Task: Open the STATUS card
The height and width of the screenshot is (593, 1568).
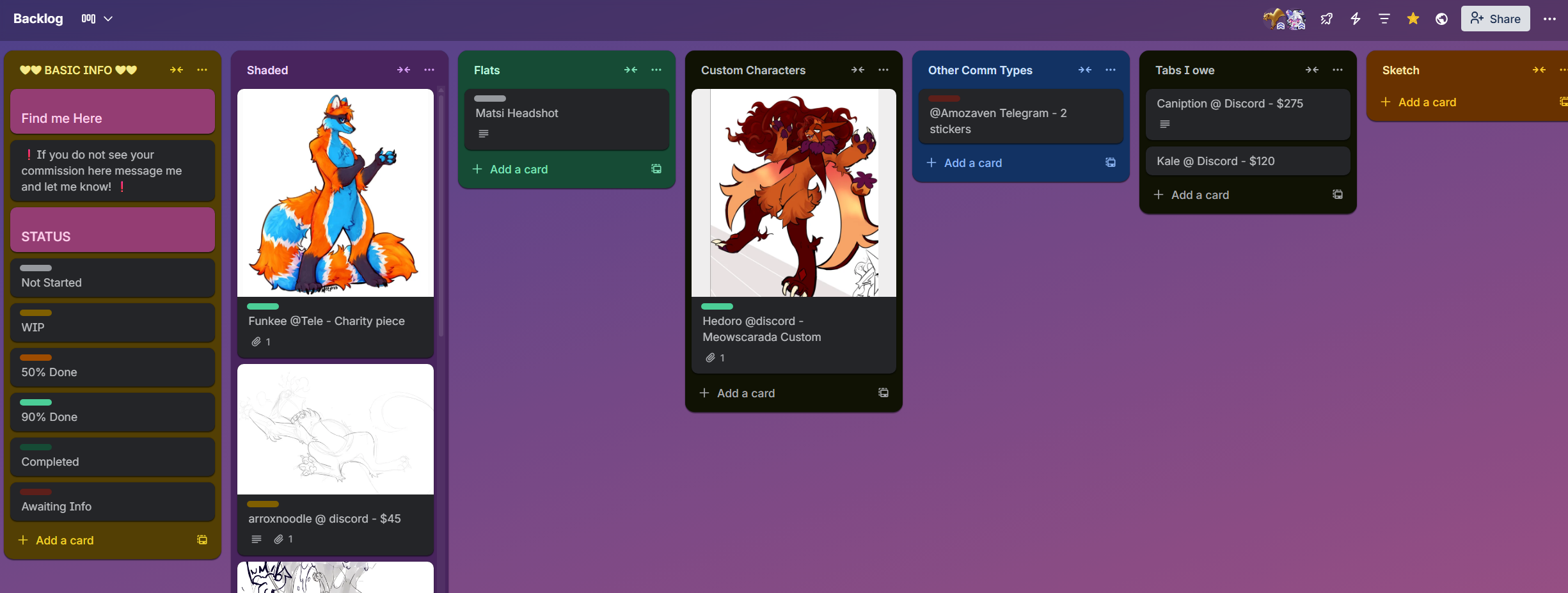Action: [113, 230]
